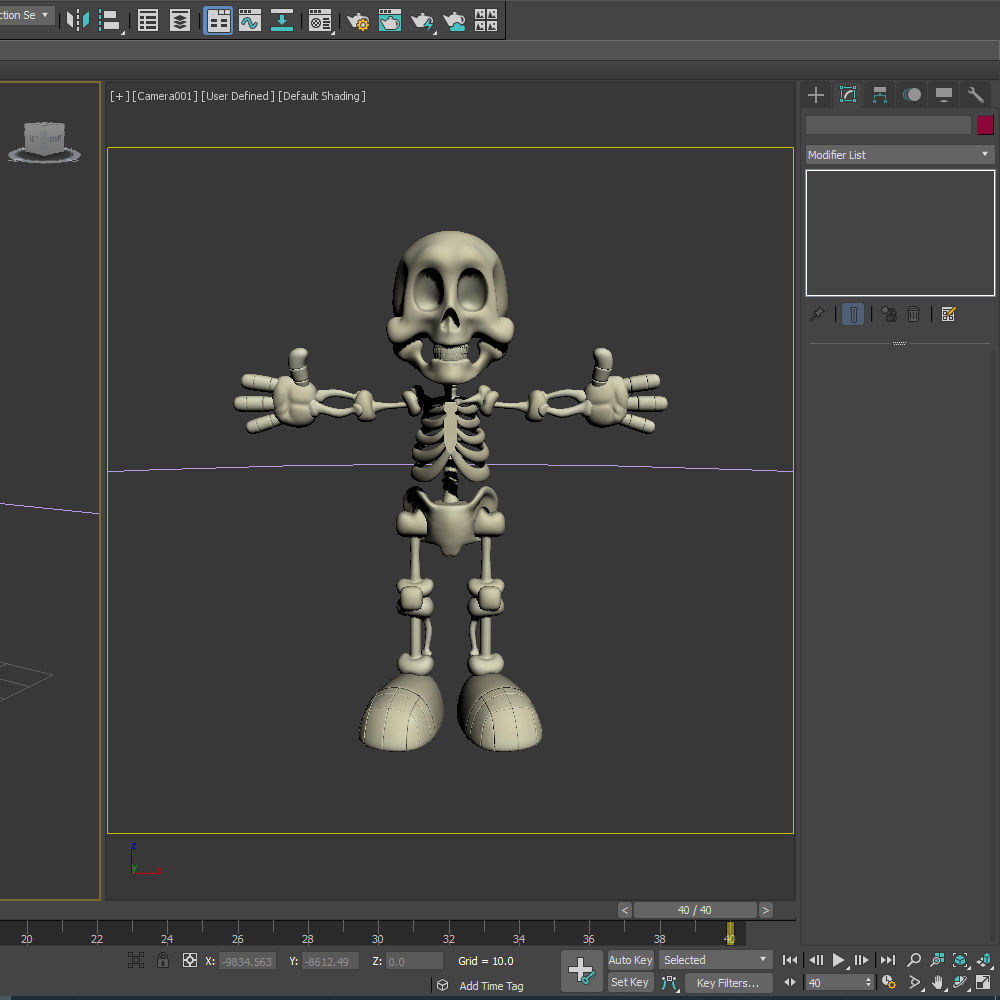Toggle Key Mode icon
The height and width of the screenshot is (1000, 1000).
pyautogui.click(x=790, y=983)
